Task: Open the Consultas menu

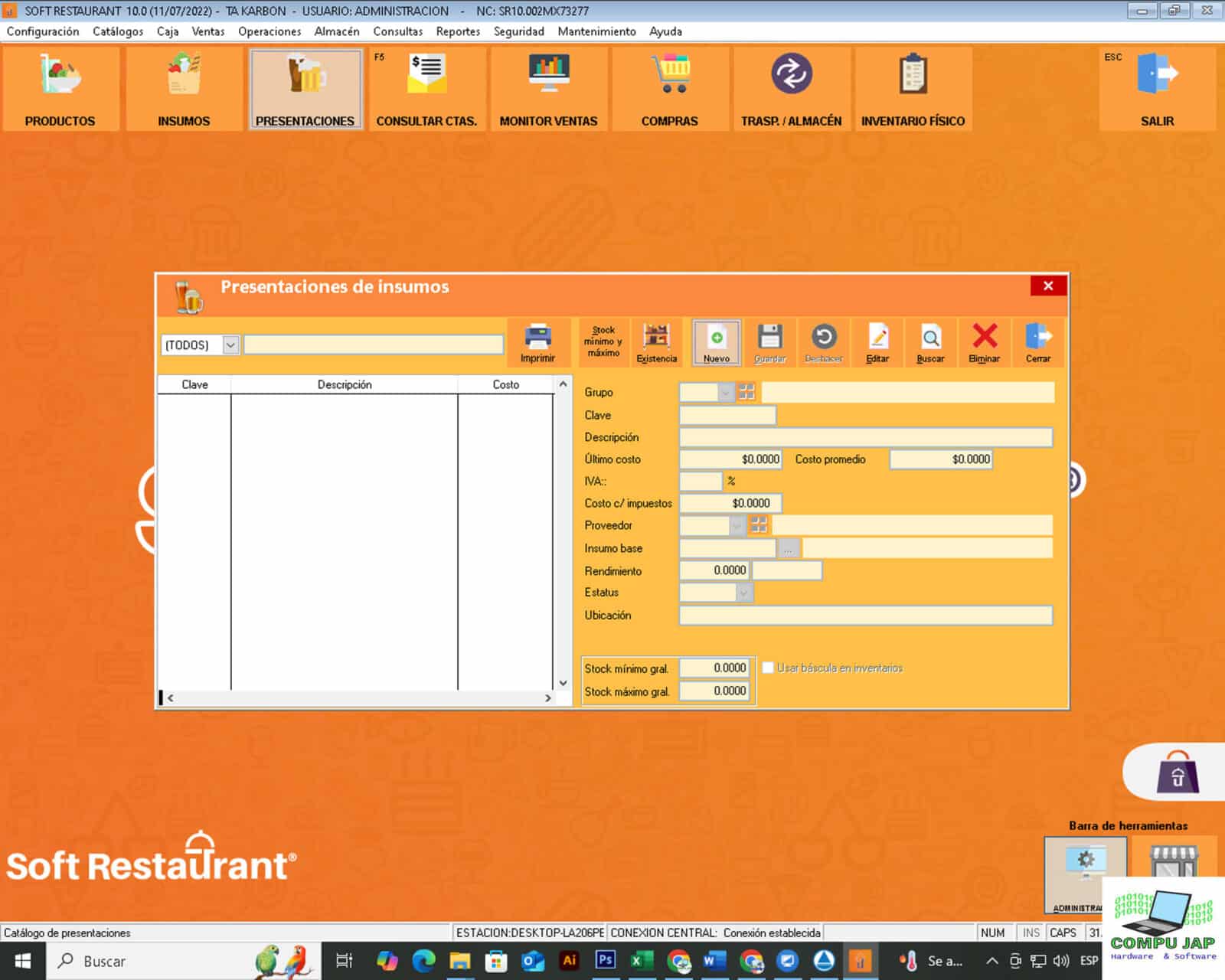Action: point(398,31)
